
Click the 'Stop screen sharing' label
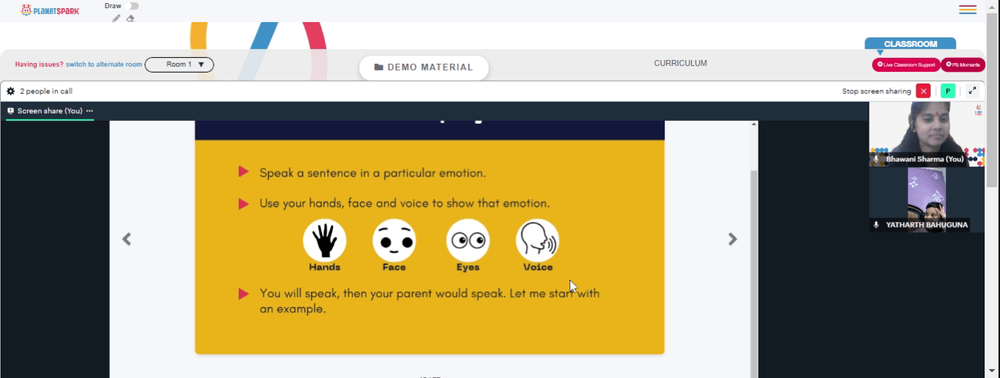(876, 91)
